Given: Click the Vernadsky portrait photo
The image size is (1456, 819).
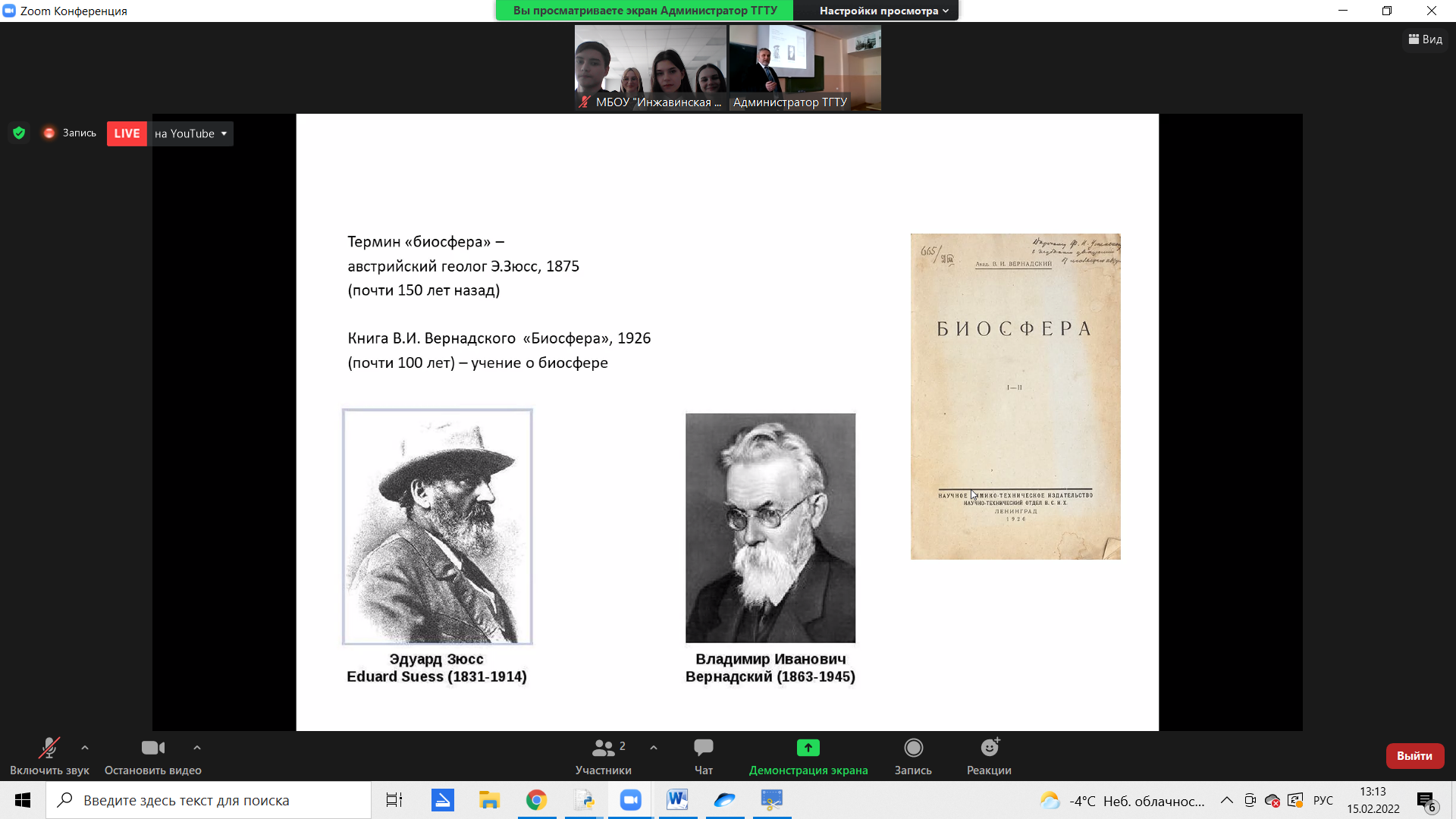Looking at the screenshot, I should [x=770, y=528].
